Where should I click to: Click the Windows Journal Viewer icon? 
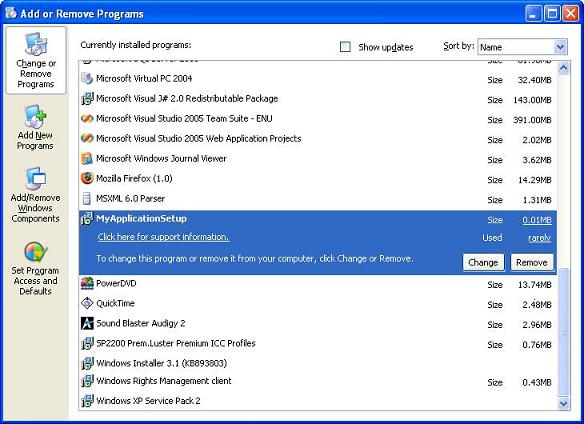click(87, 158)
